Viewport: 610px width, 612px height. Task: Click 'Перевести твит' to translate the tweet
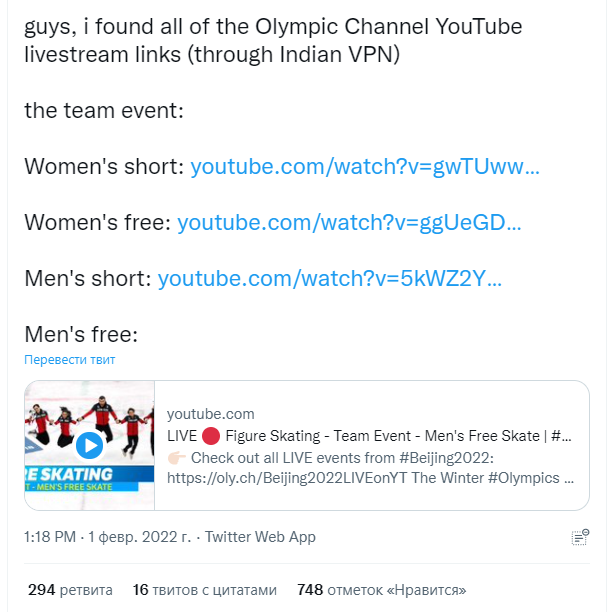70,360
